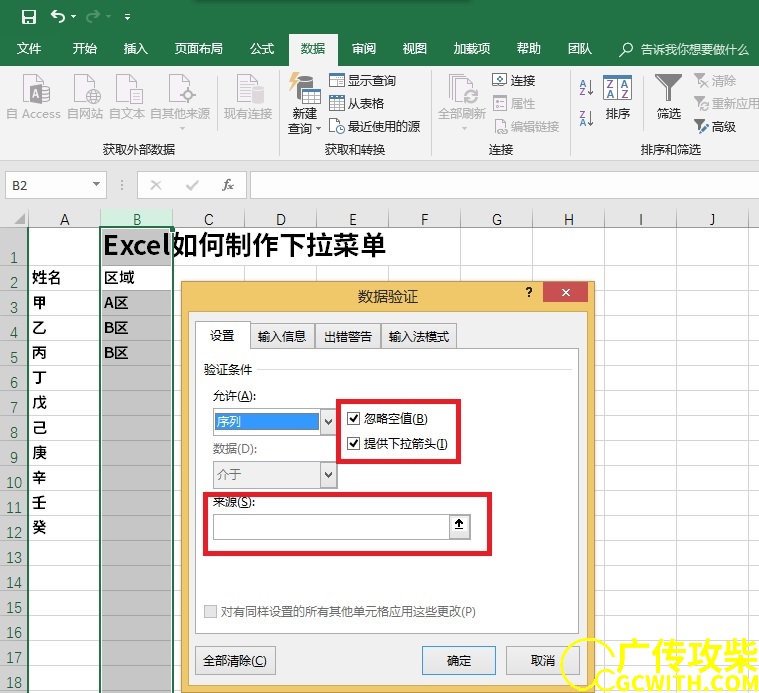Open the Undo history dropdown arrow
This screenshot has height=693, width=759.
74,17
